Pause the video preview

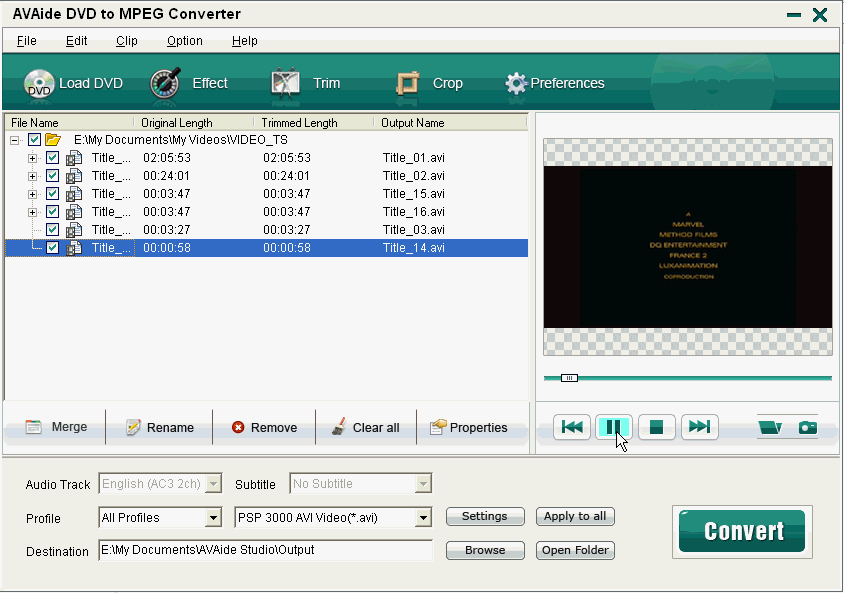[x=614, y=427]
